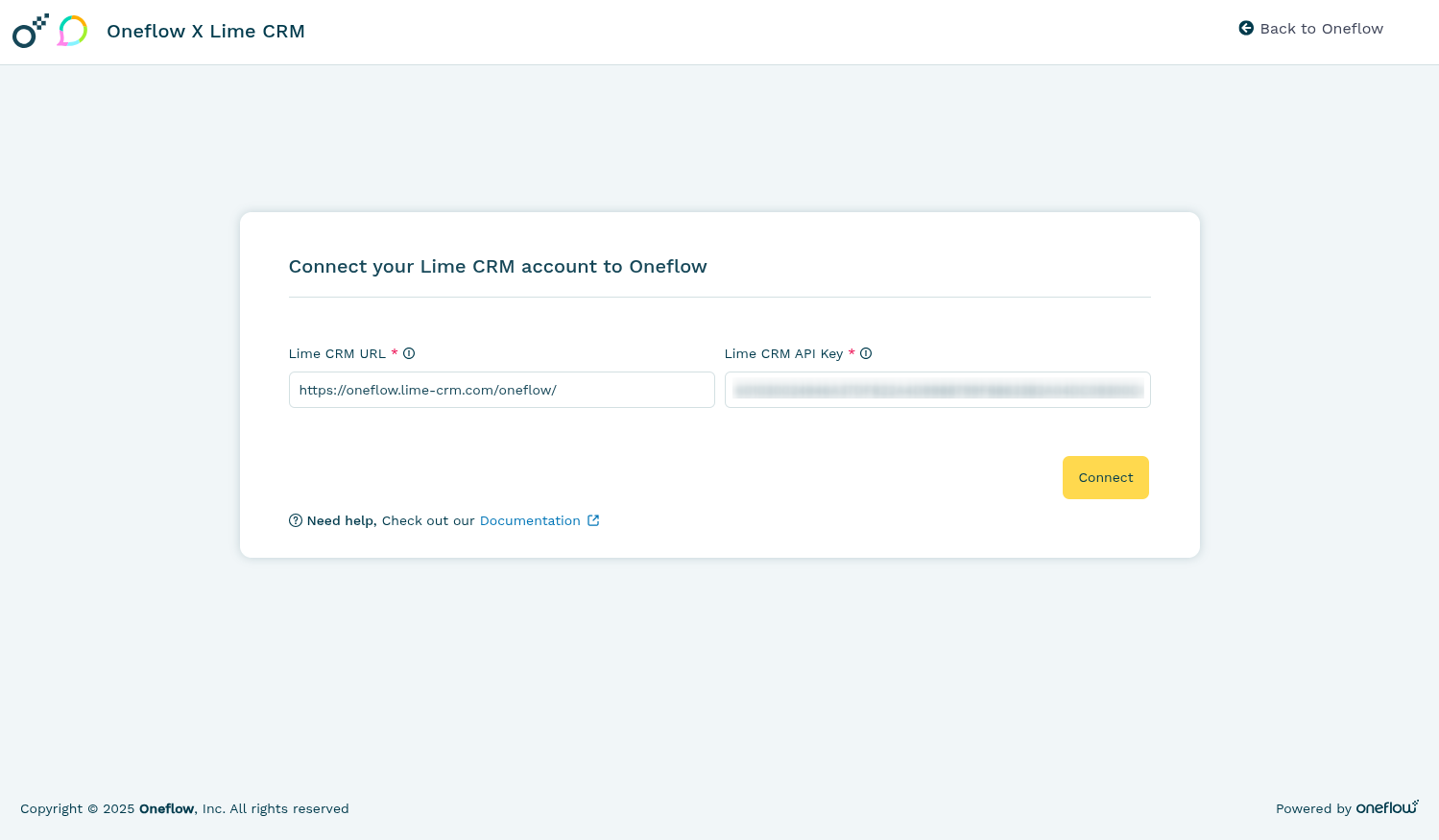Click the Oneflow X Lime CRM title
Screen dimensions: 1439x840
pyautogui.click(x=205, y=31)
